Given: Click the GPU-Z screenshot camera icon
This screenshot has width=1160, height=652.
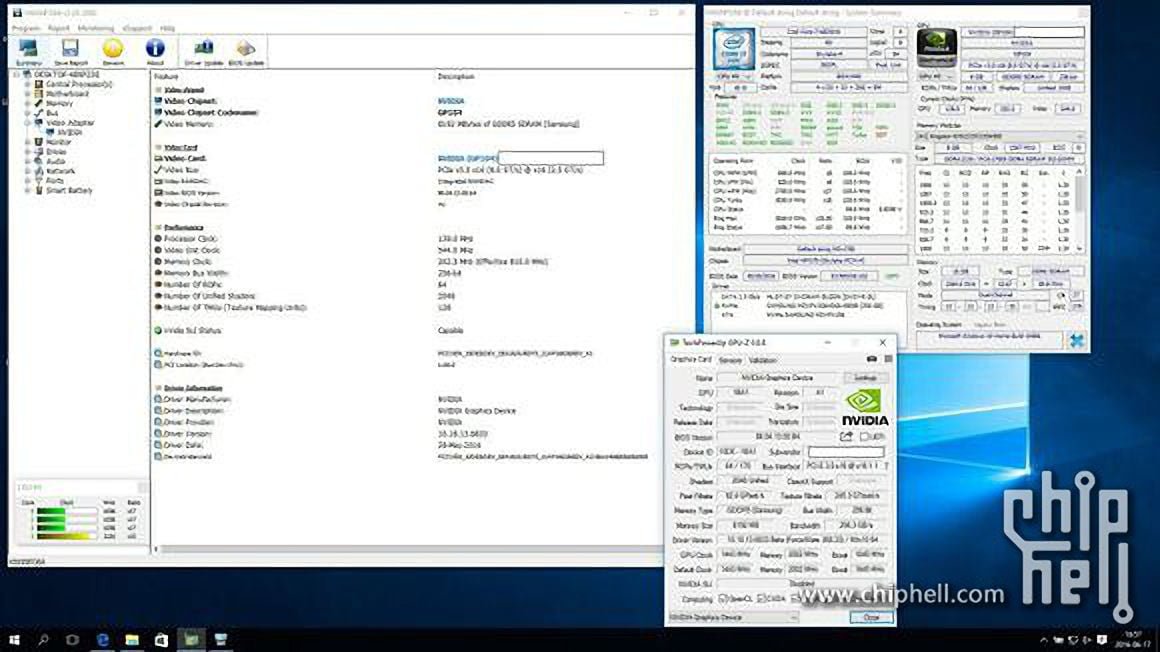Looking at the screenshot, I should (872, 359).
